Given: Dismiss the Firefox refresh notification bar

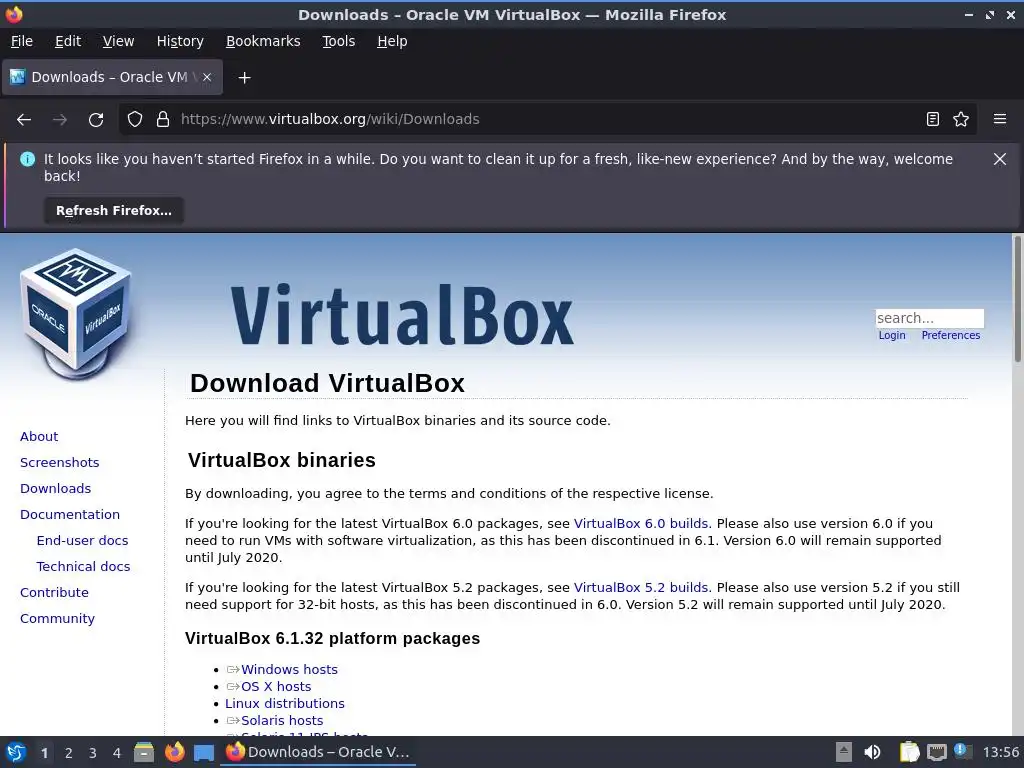Looking at the screenshot, I should 1000,159.
